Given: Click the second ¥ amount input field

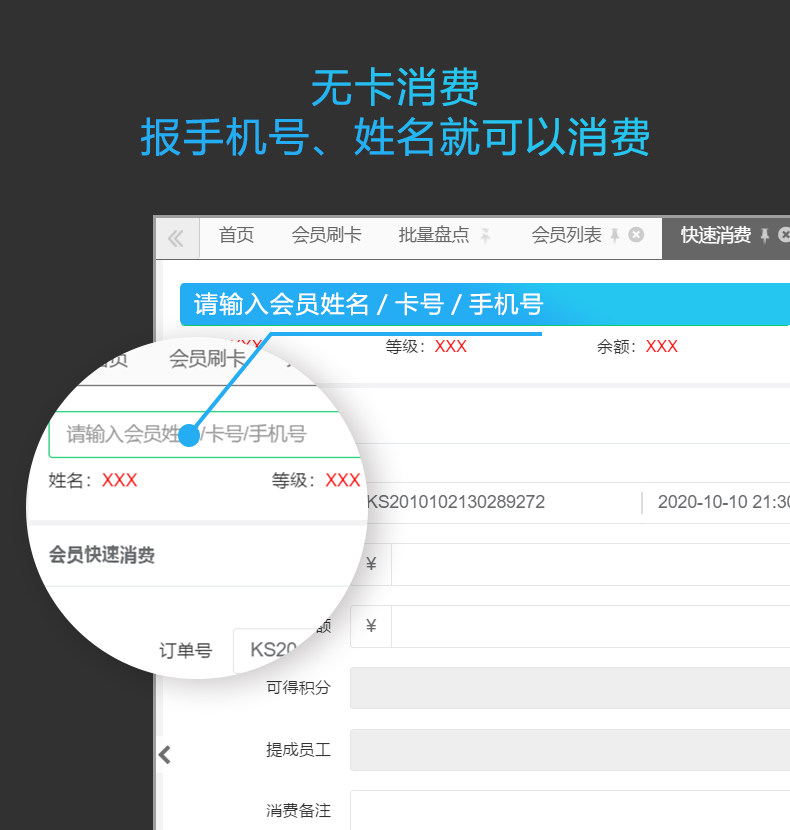Looking at the screenshot, I should tap(590, 626).
